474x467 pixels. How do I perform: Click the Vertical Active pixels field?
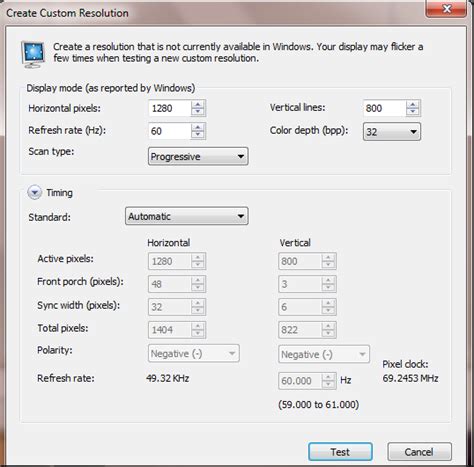pos(300,261)
